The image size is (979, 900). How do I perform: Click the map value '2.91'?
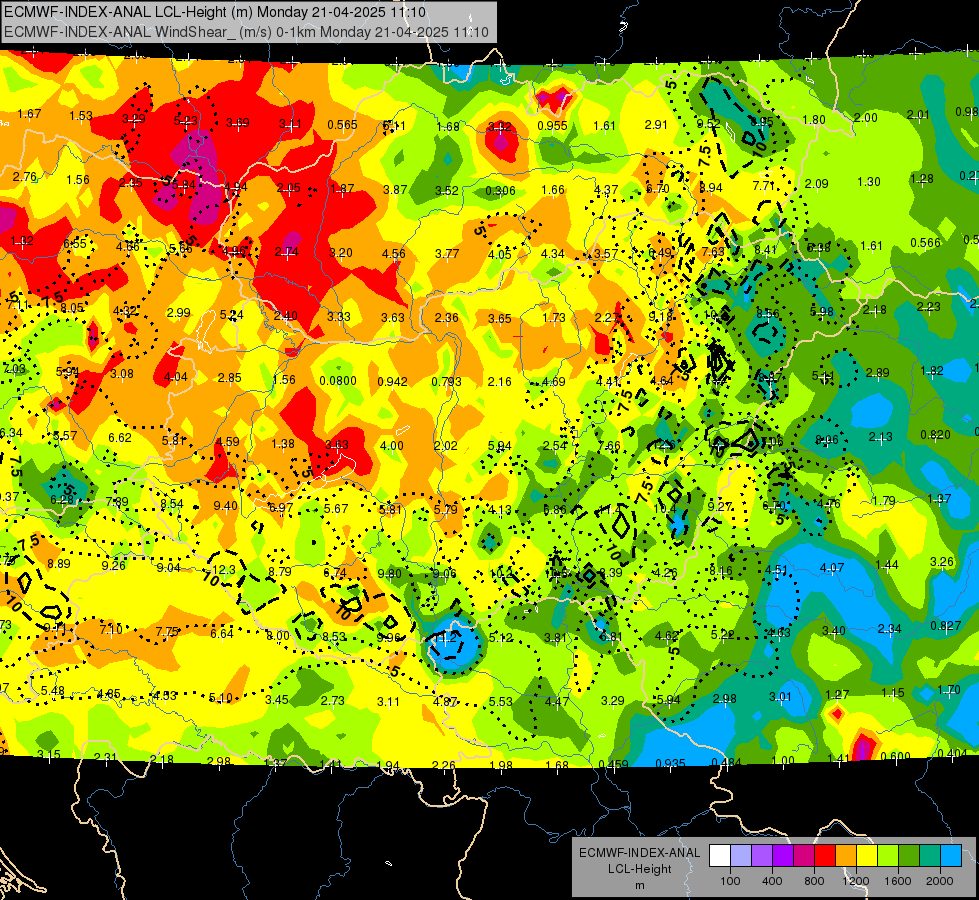tap(656, 125)
